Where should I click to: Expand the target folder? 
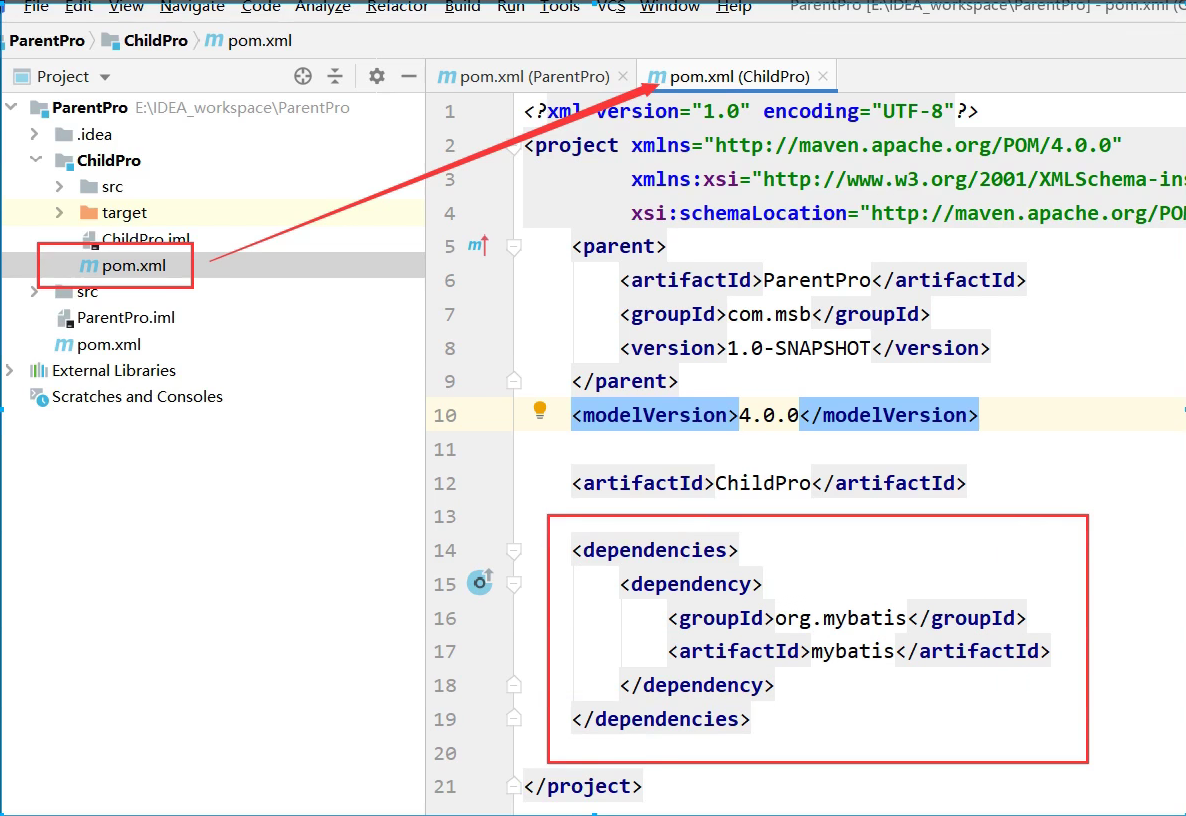[x=60, y=213]
